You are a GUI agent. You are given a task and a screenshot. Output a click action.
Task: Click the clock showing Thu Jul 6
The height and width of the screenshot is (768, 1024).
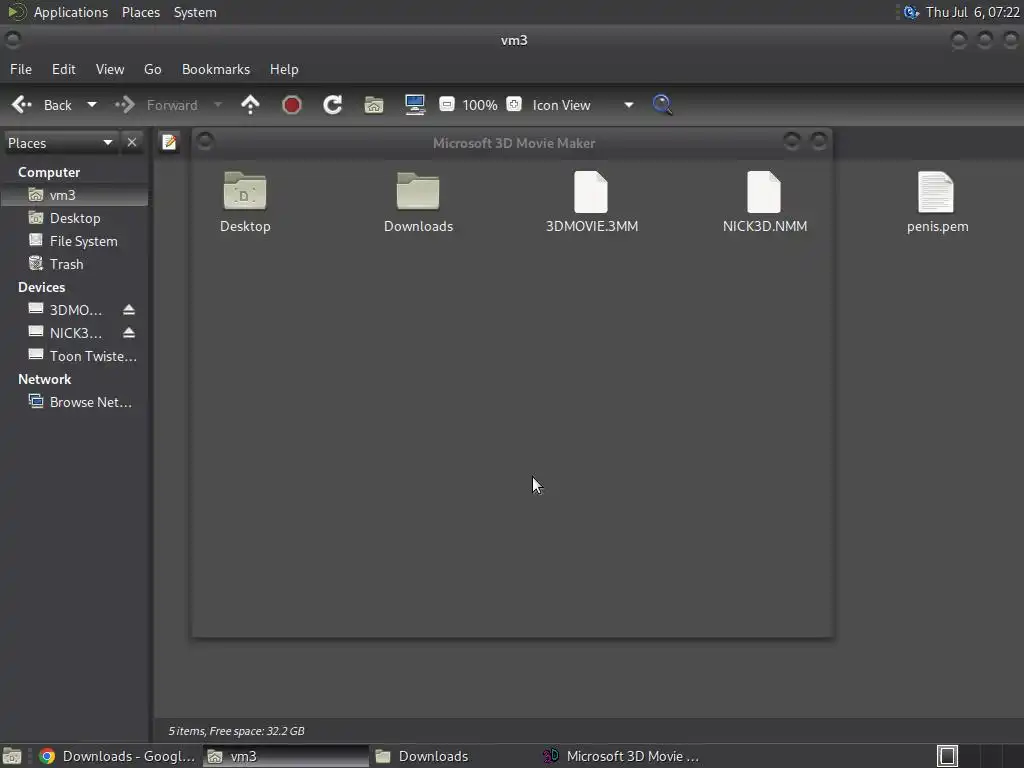tap(972, 12)
